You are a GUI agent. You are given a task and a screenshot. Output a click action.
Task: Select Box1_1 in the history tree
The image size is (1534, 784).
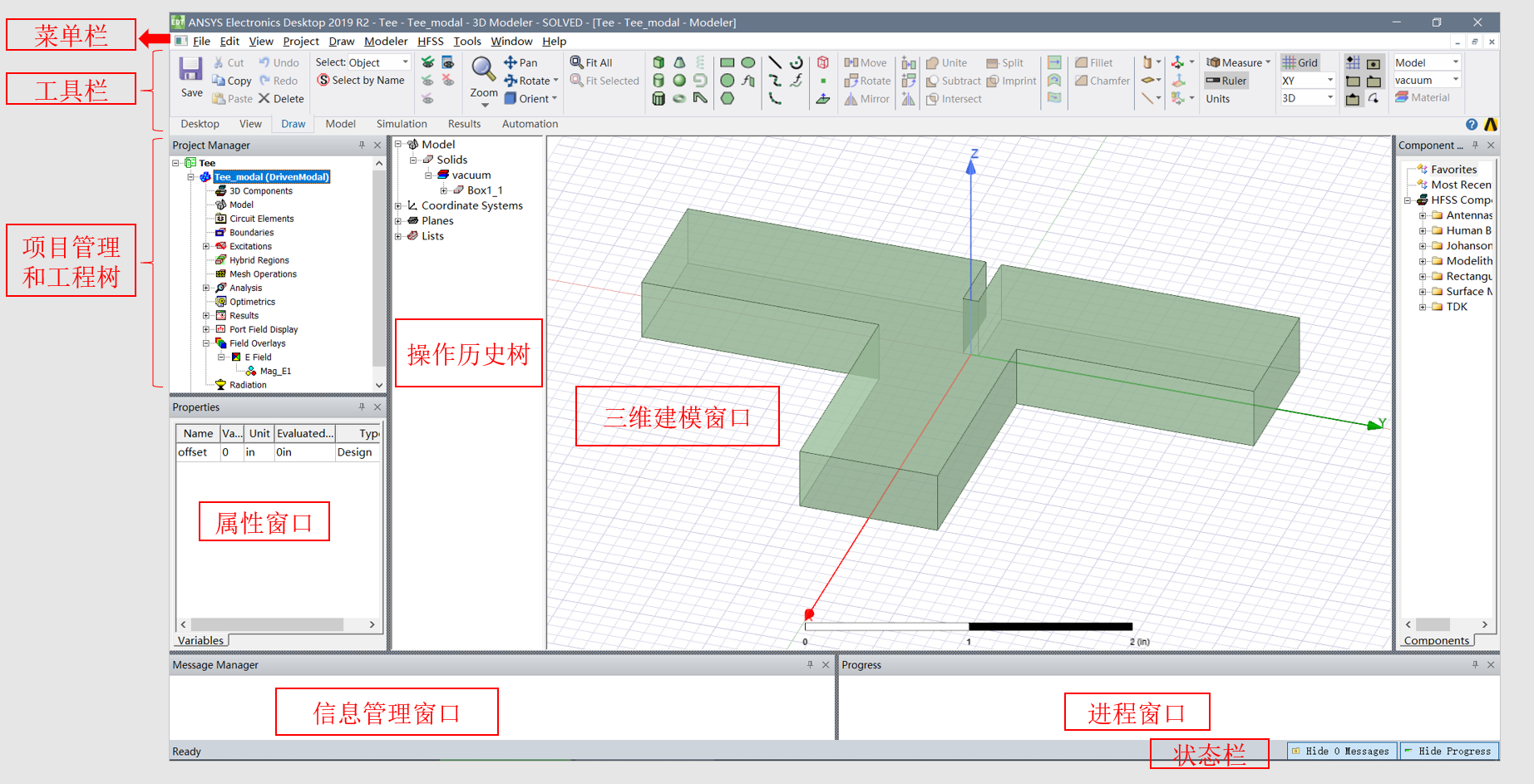point(486,190)
